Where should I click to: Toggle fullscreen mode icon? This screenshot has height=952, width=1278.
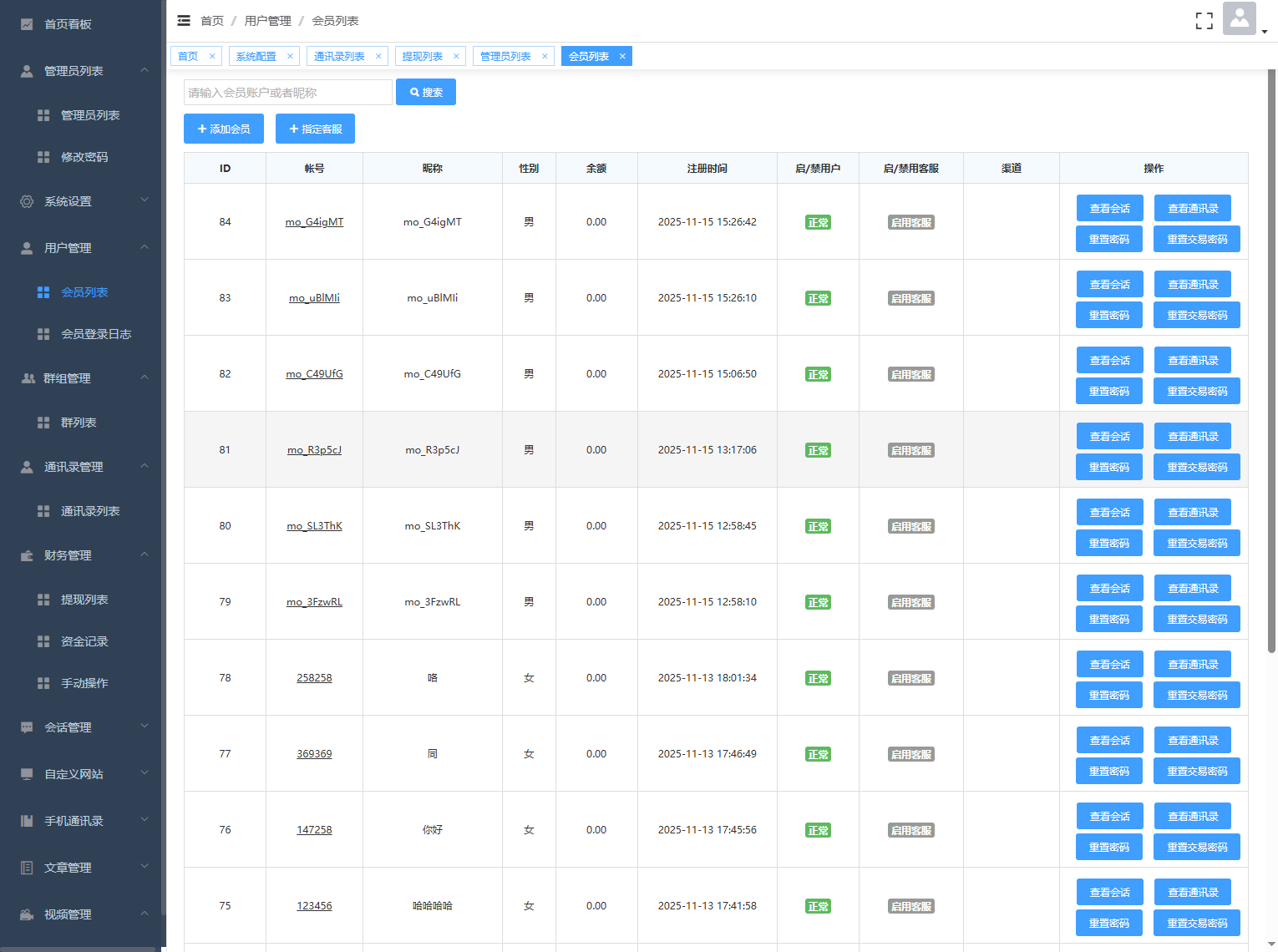click(x=1204, y=21)
